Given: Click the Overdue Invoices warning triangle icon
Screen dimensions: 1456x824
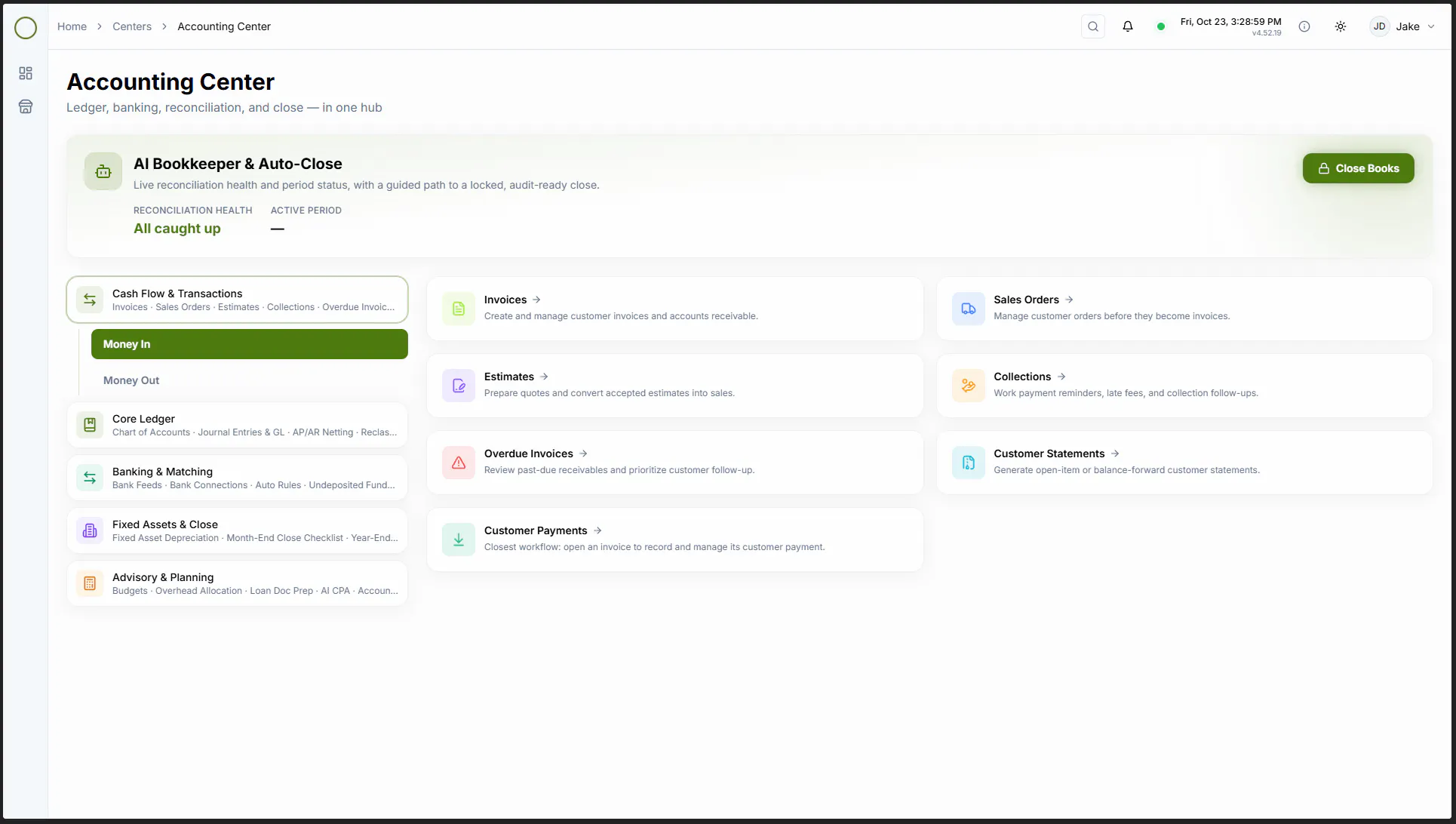Looking at the screenshot, I should tap(459, 463).
